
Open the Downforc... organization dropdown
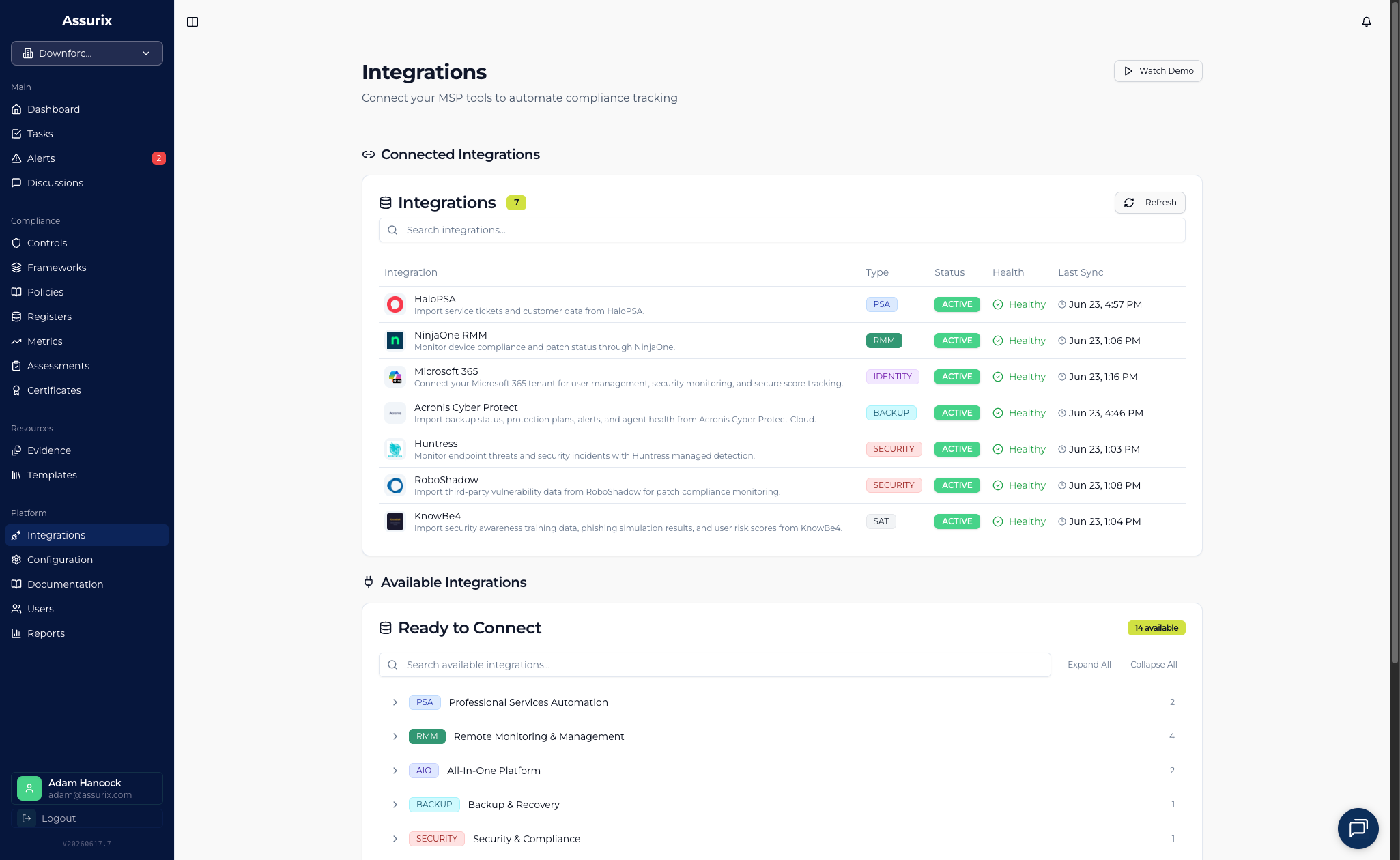coord(87,53)
